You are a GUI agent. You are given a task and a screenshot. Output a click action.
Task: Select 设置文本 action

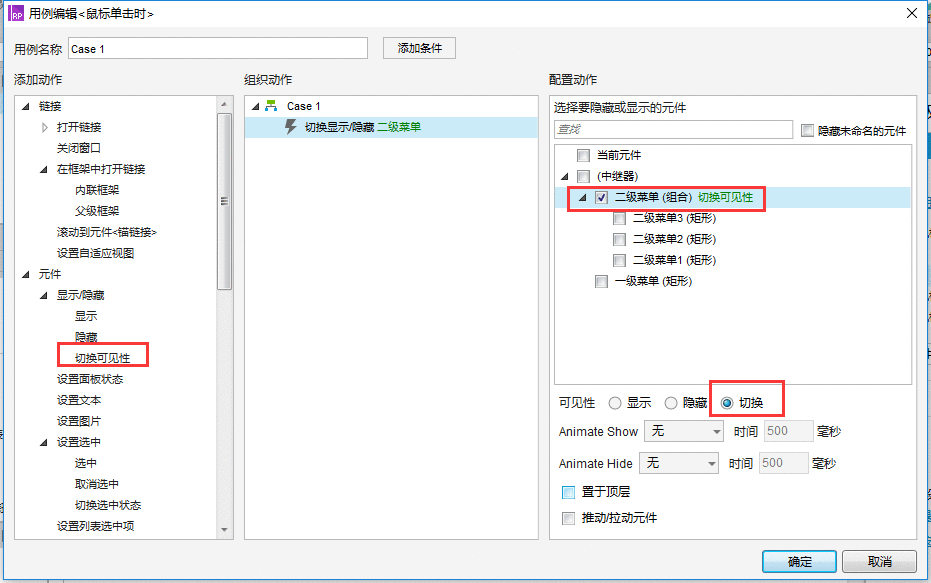79,400
